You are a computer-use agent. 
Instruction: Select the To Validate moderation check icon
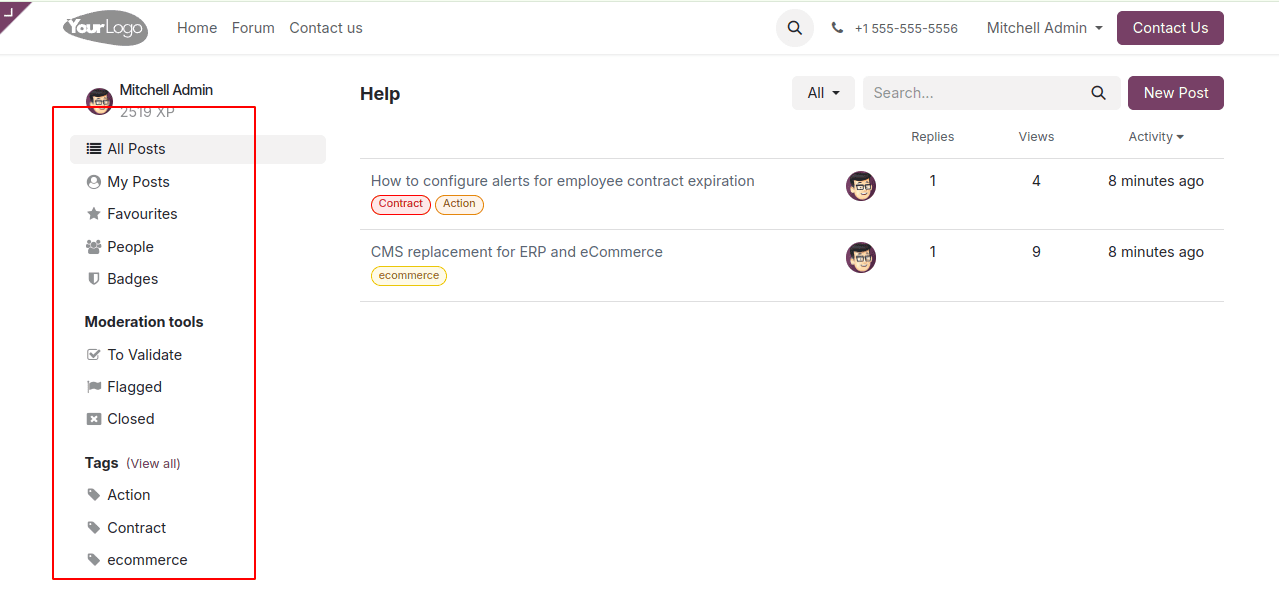[x=92, y=354]
